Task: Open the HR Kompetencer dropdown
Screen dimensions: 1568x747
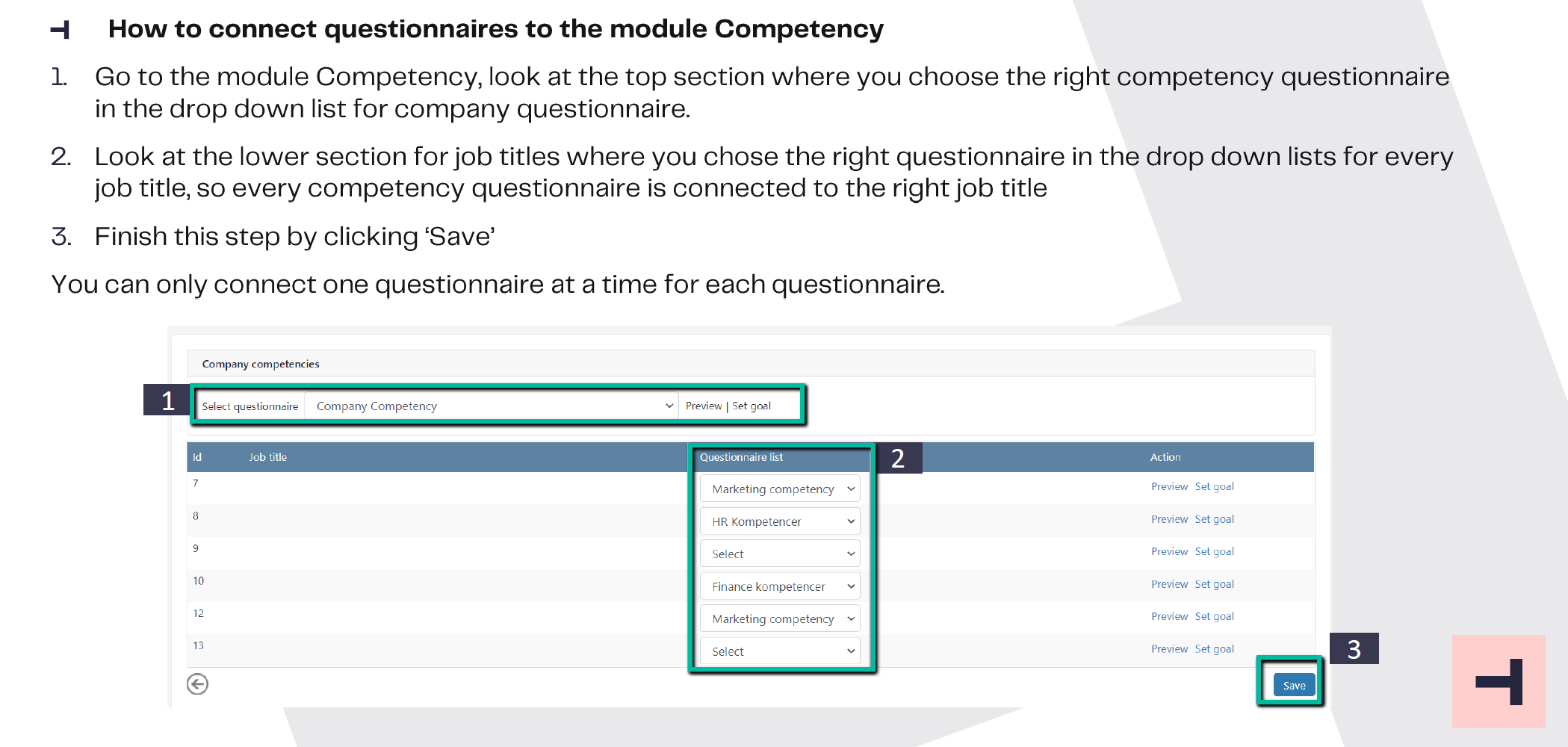Action: [780, 521]
